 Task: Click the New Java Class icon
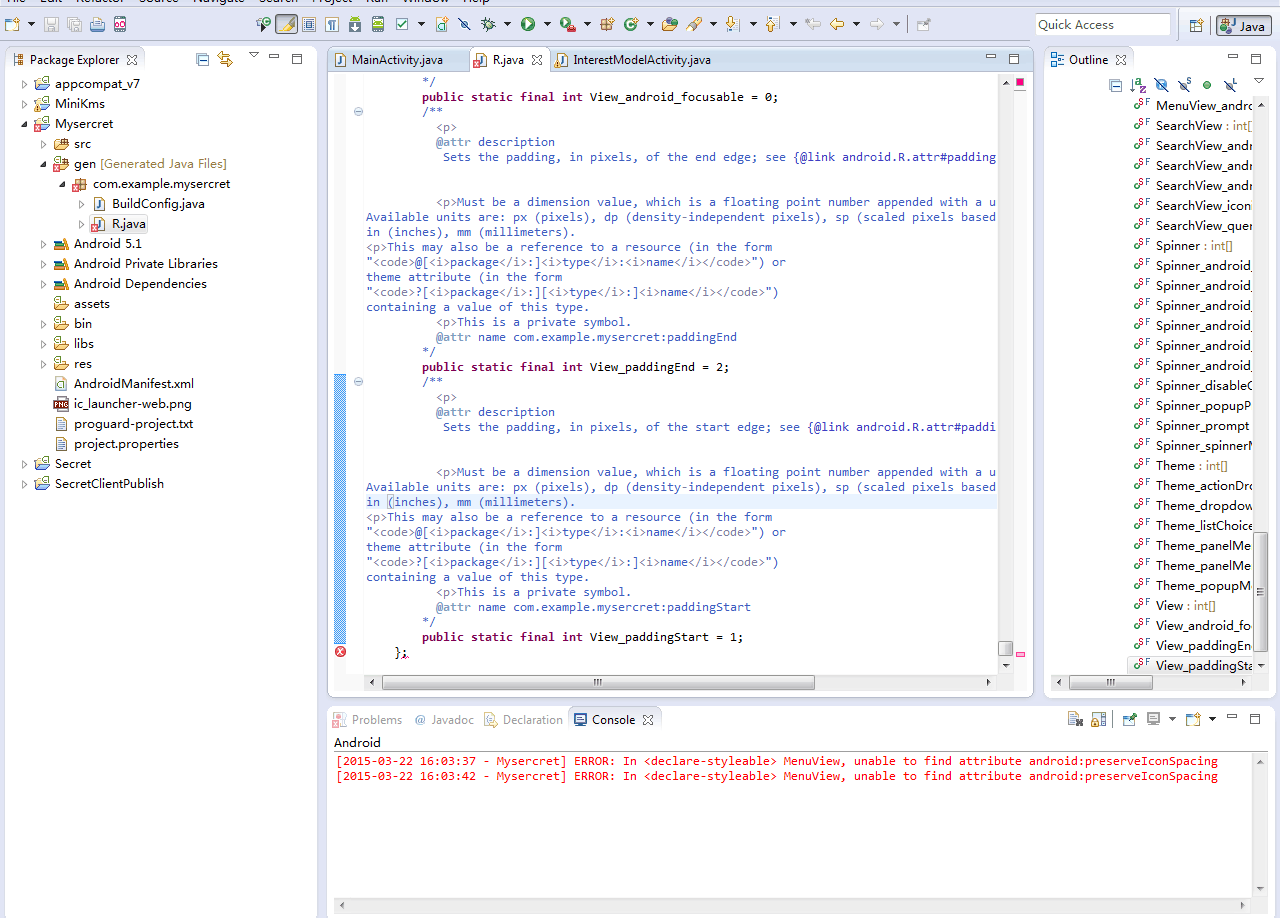pyautogui.click(x=631, y=24)
